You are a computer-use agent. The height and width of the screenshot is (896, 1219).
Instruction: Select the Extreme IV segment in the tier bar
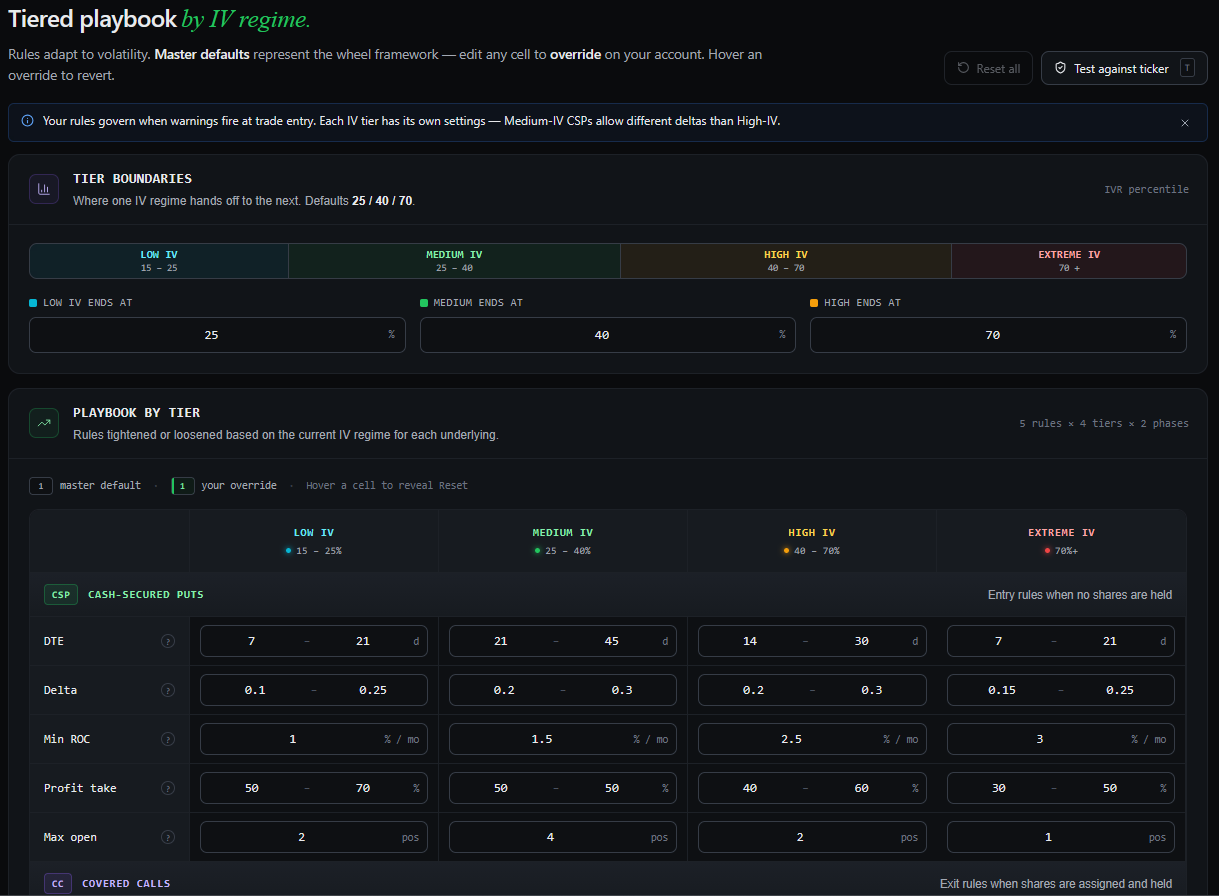point(1068,261)
